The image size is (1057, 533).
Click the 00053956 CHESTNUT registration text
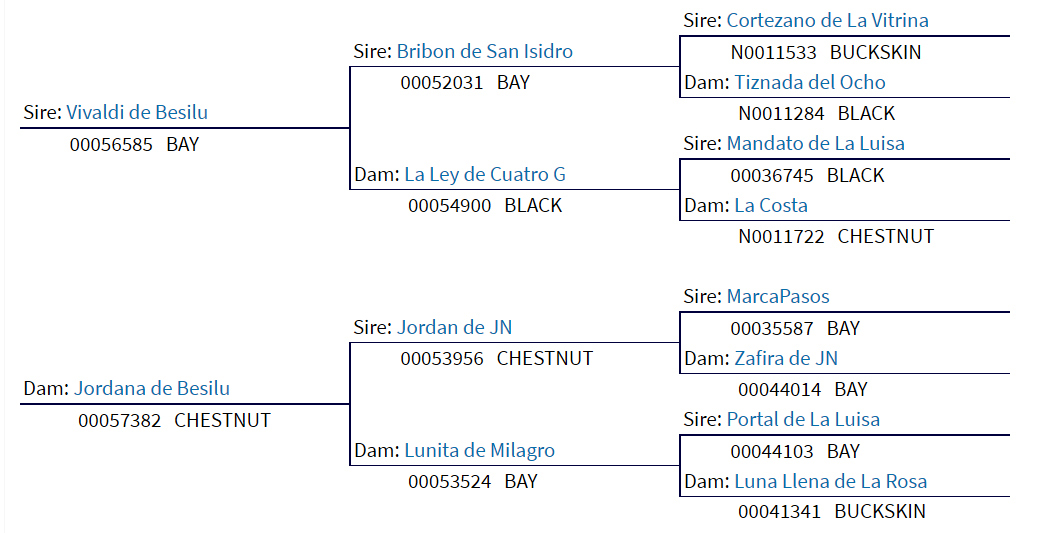497,358
